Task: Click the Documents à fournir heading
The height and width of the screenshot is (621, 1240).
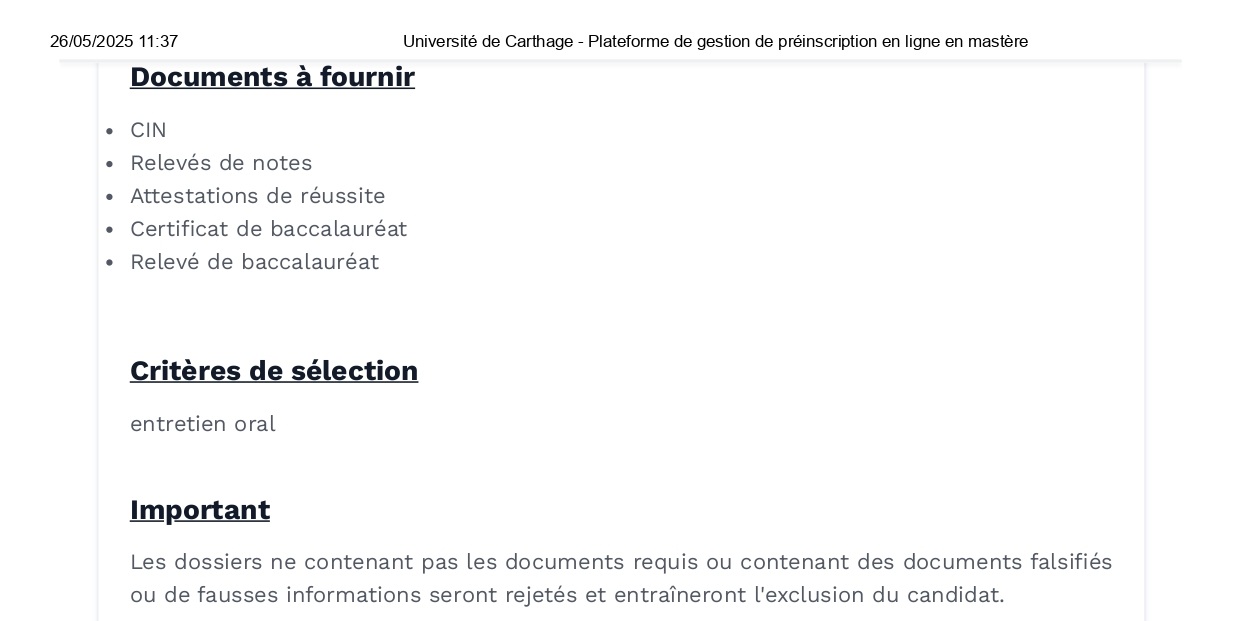Action: (x=272, y=78)
